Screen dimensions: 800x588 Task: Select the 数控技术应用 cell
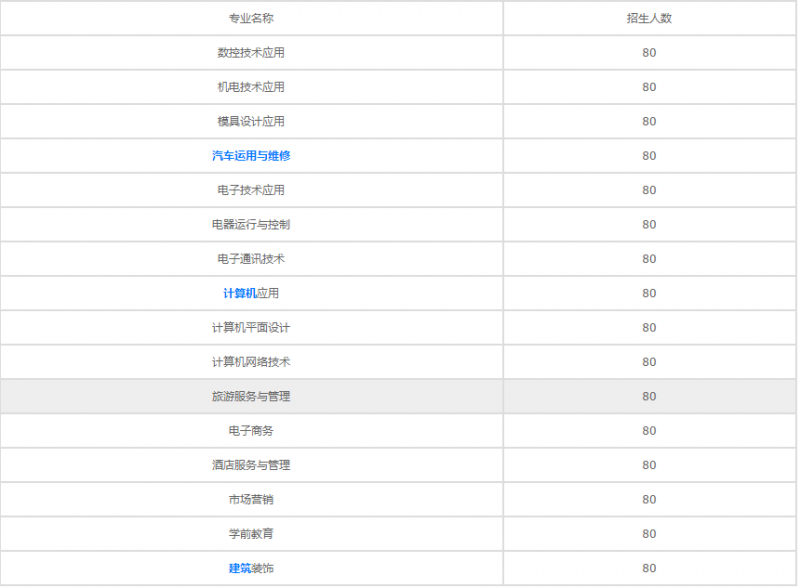(x=251, y=53)
